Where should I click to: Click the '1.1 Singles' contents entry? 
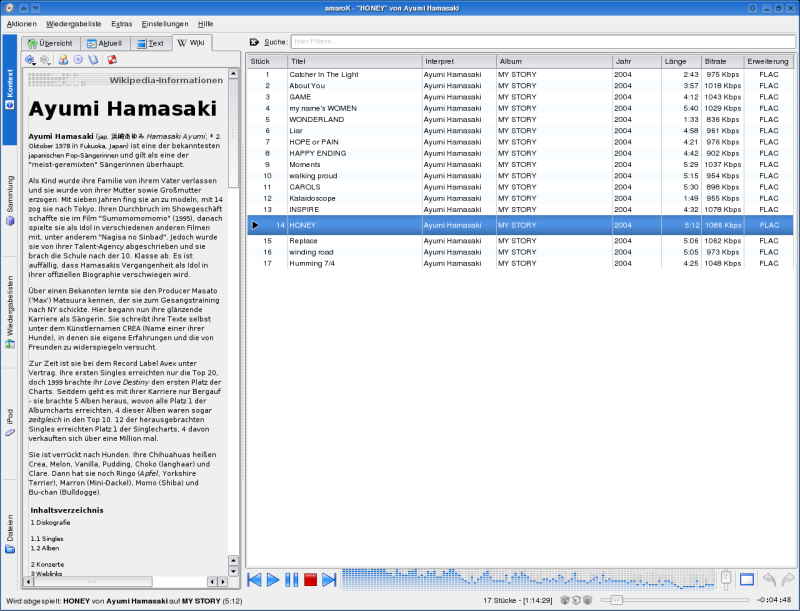[47, 539]
